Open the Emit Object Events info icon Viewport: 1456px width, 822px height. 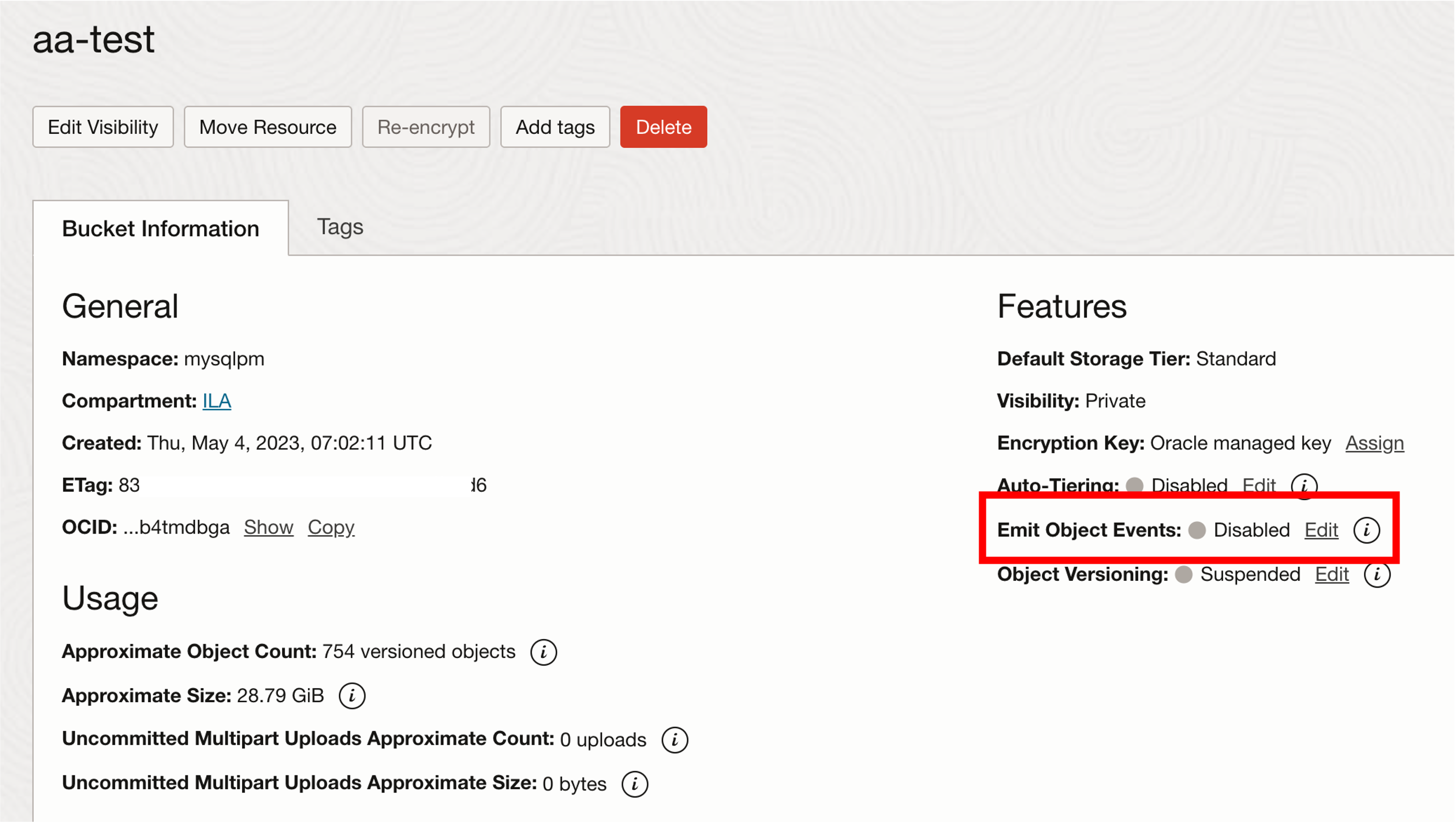click(1367, 530)
